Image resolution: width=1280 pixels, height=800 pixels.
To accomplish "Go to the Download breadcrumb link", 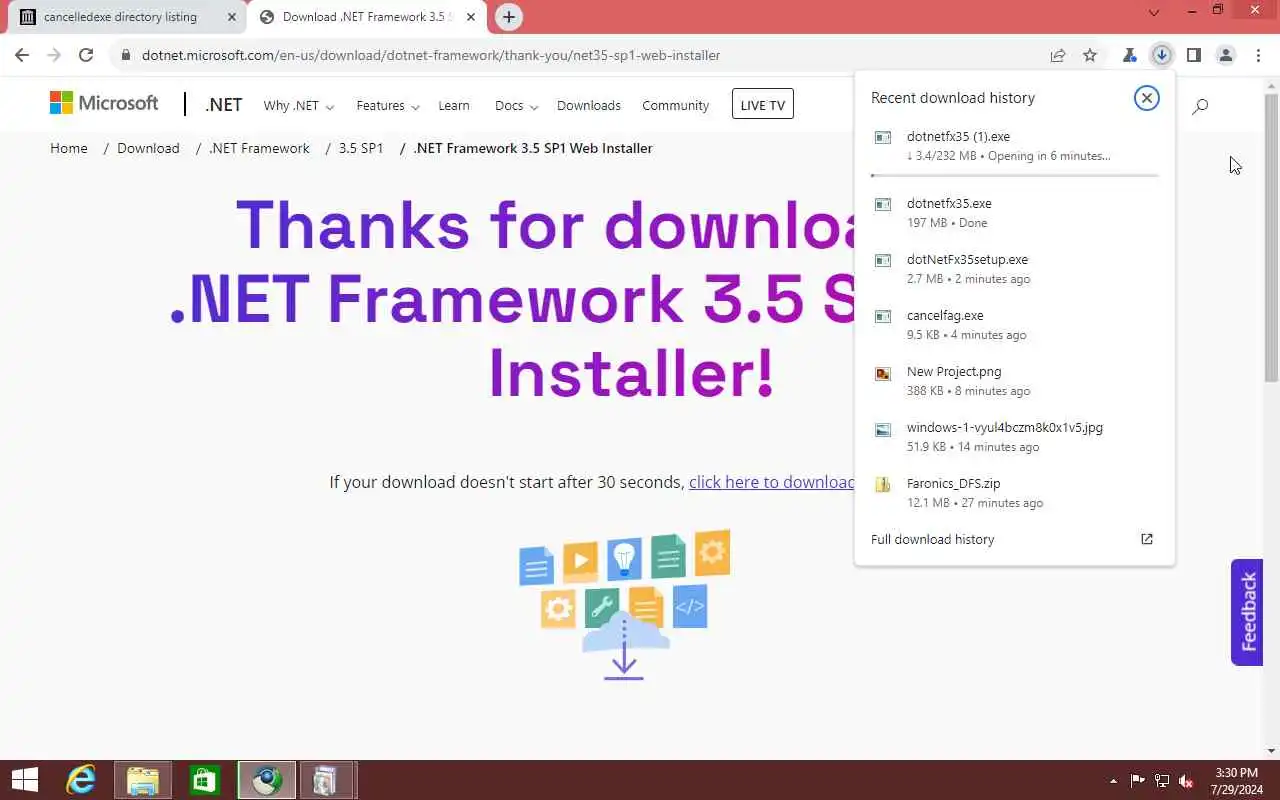I will point(148,148).
